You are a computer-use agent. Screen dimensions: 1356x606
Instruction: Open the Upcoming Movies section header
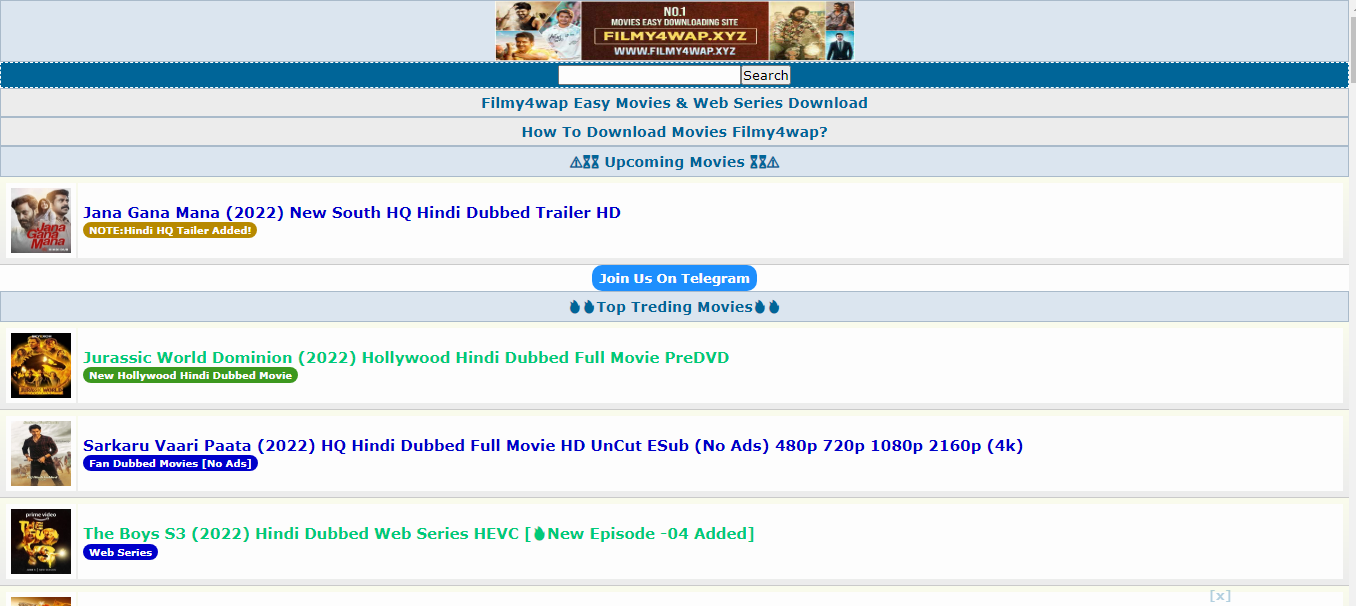coord(674,162)
